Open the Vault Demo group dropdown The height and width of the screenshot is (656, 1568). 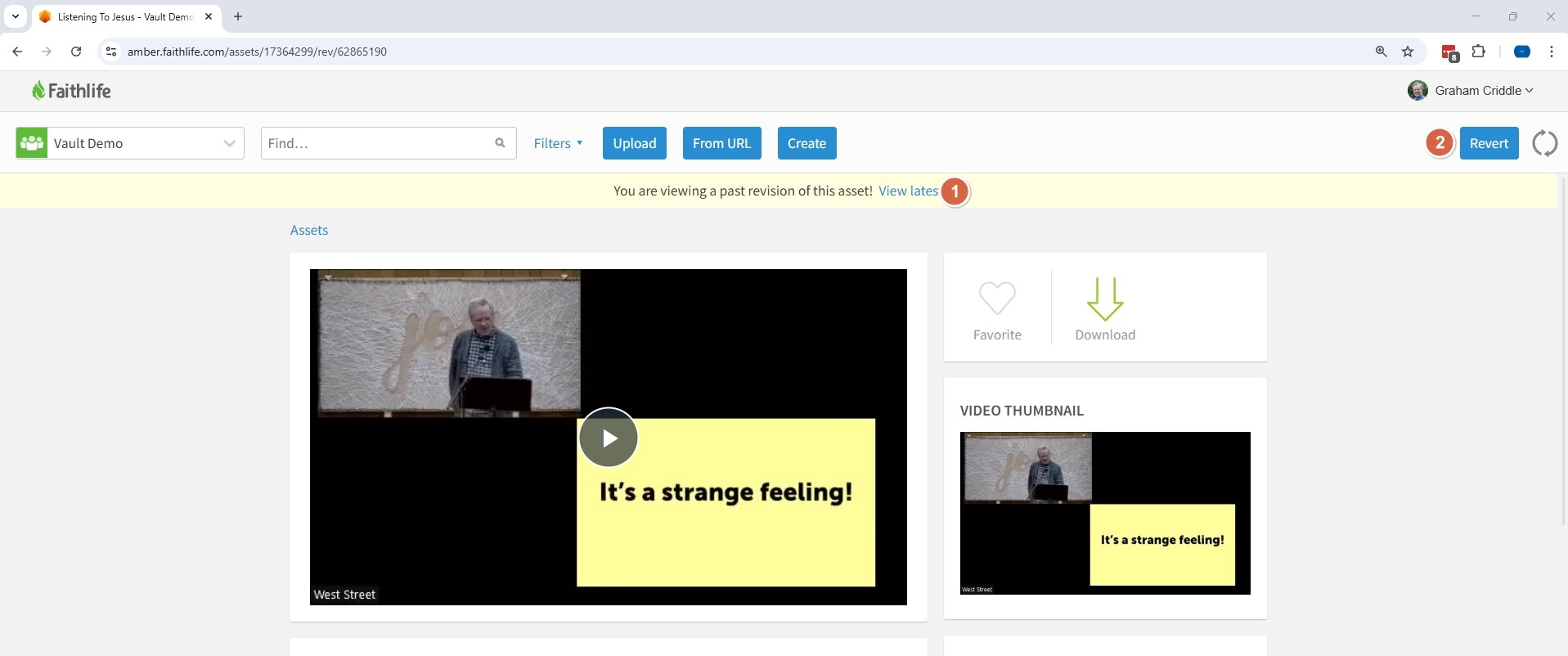point(130,143)
